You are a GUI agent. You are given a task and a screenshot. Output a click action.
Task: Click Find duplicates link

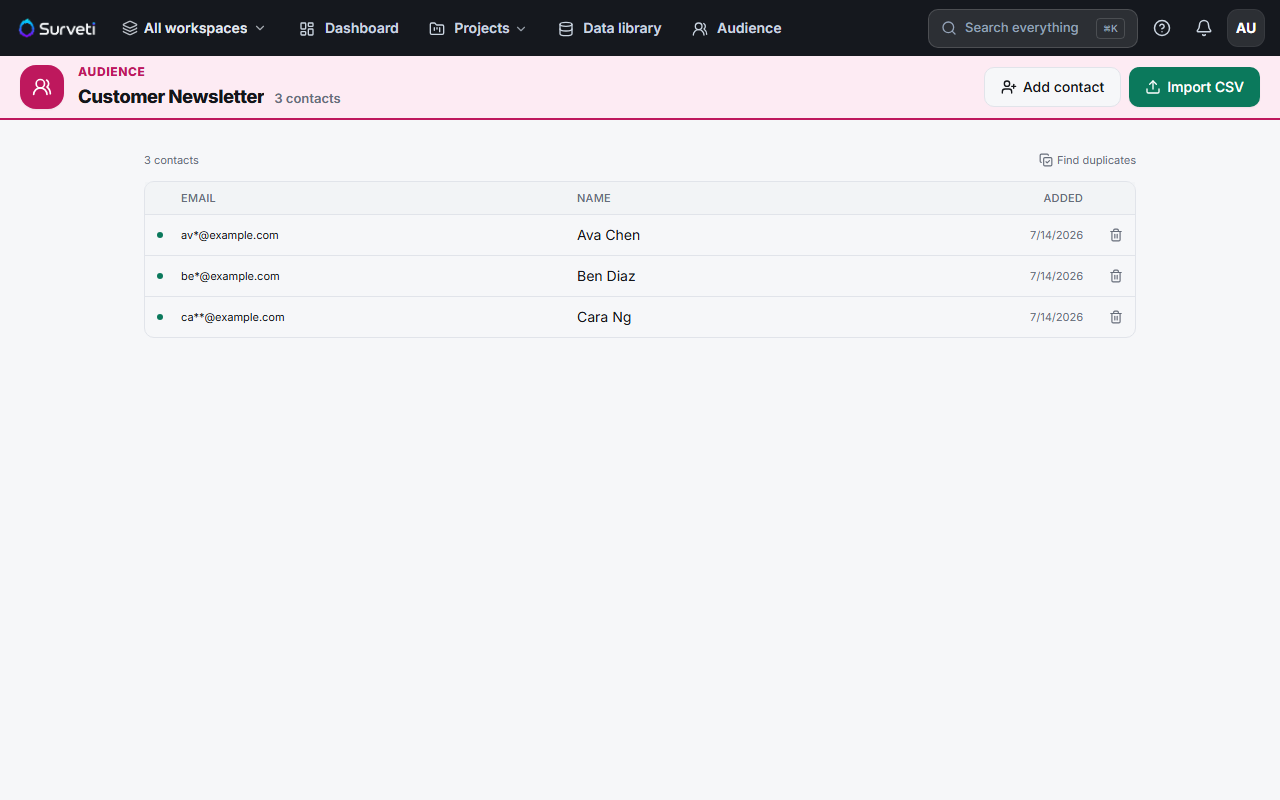point(1087,160)
